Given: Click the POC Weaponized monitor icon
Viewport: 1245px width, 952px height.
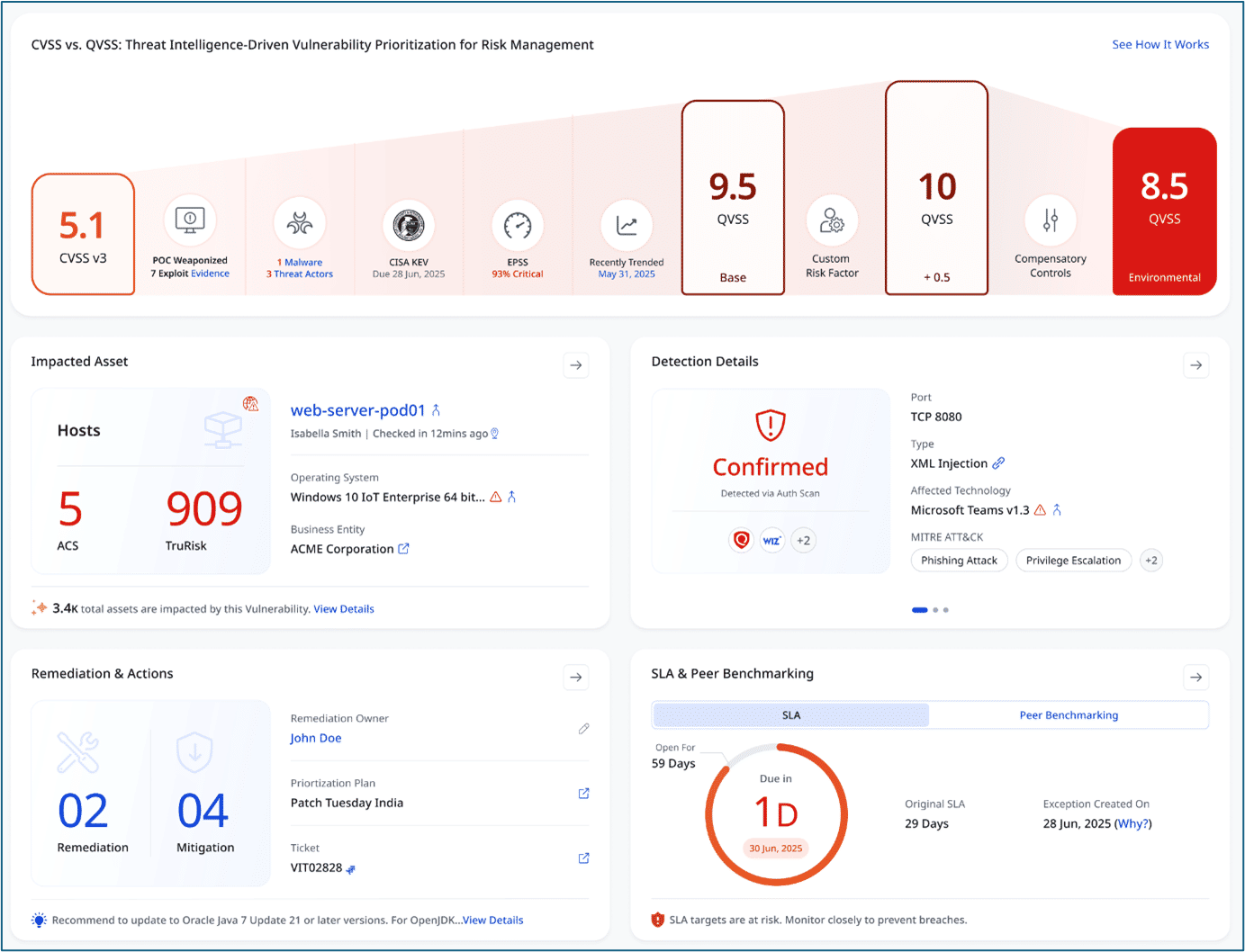Looking at the screenshot, I should [x=190, y=220].
